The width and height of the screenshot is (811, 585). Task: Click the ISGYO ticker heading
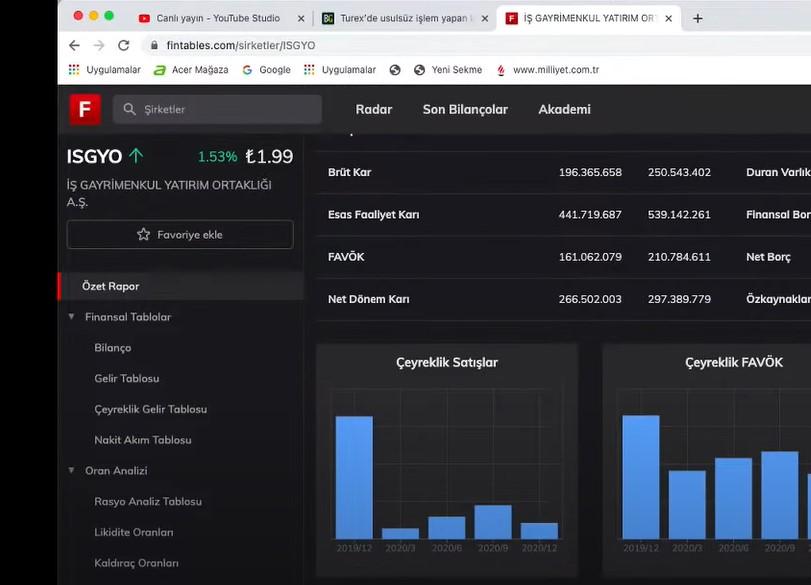click(94, 156)
